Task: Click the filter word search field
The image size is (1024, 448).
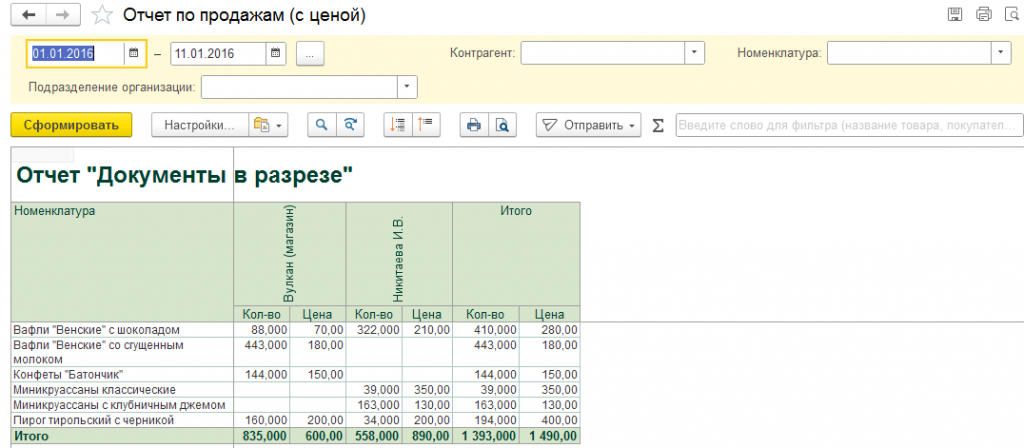Action: 848,125
